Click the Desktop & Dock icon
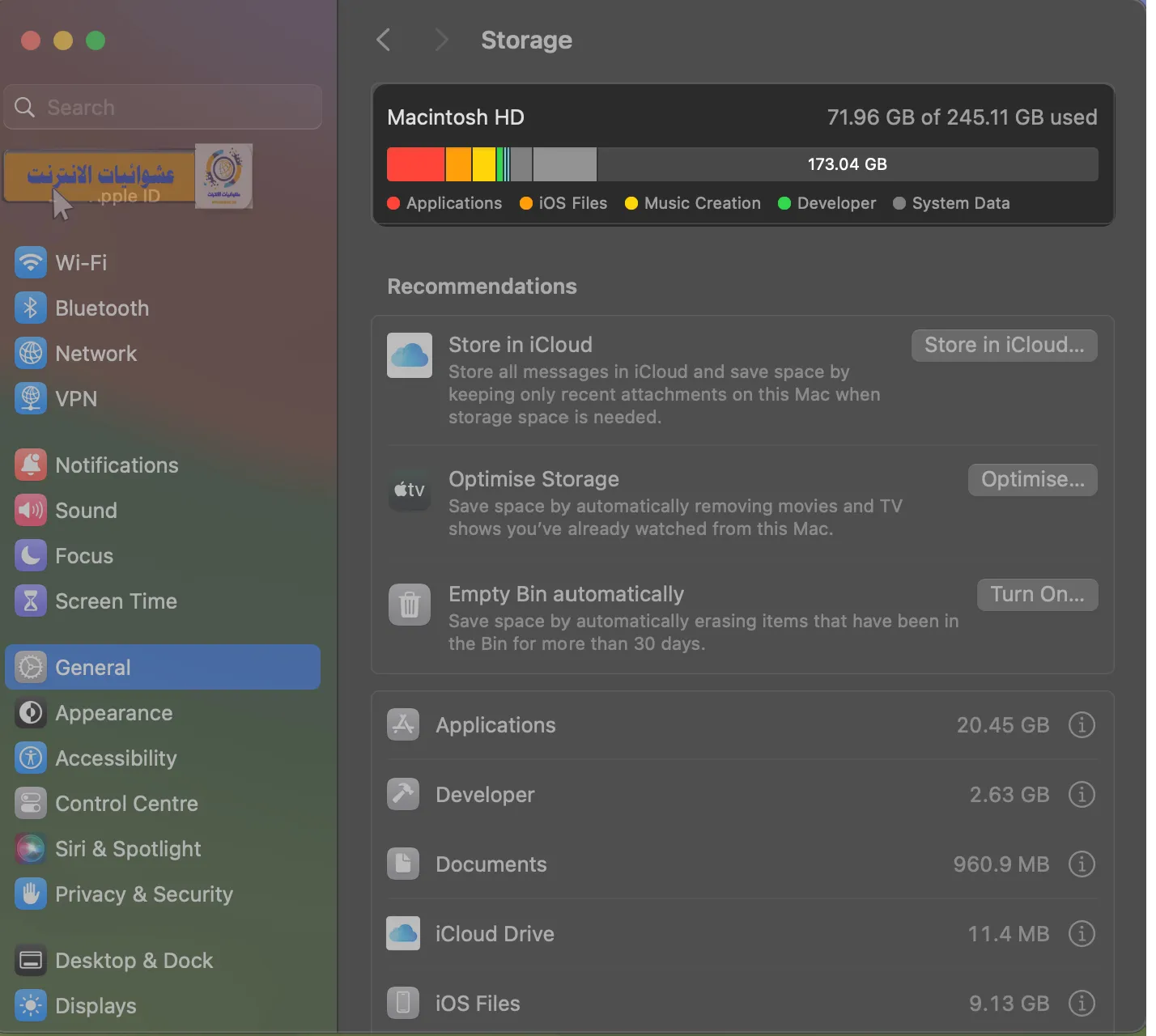Viewport: 1156px width, 1036px height. tap(31, 961)
